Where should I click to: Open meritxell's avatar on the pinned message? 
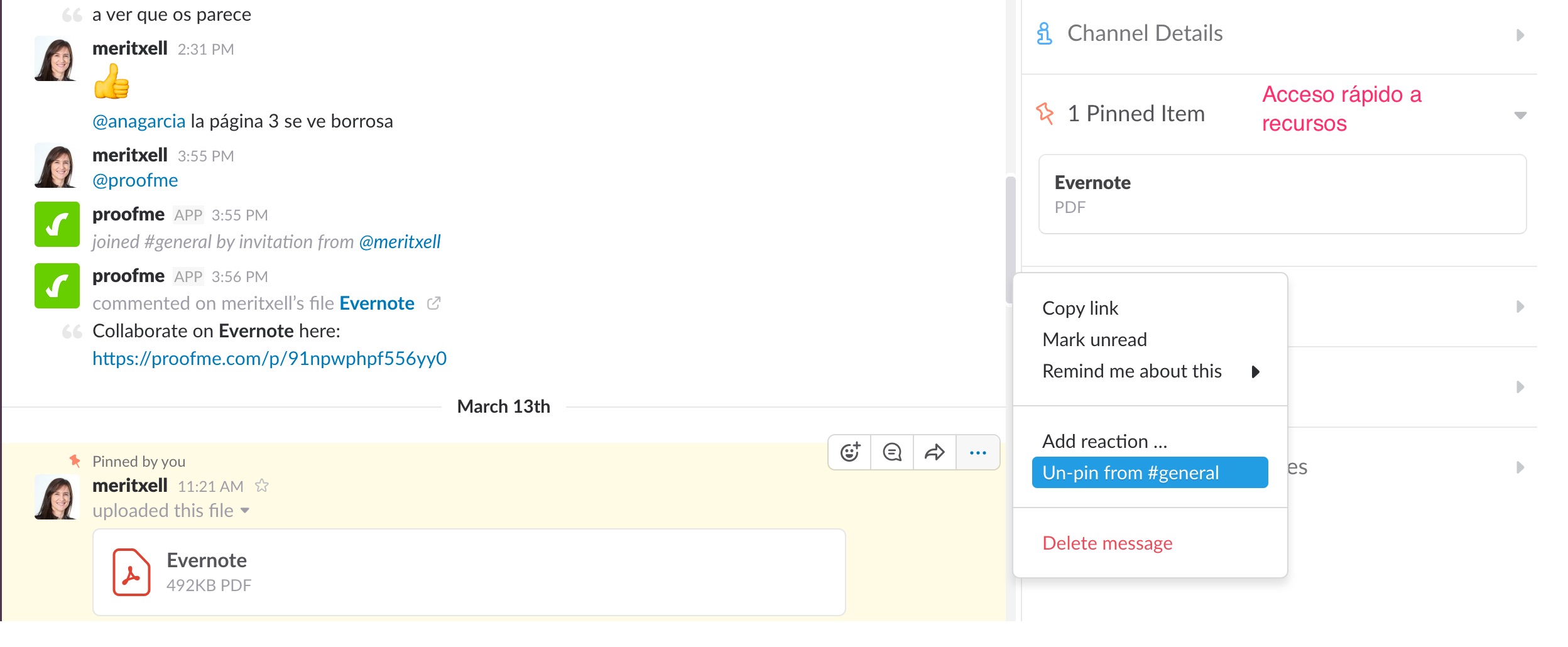57,497
